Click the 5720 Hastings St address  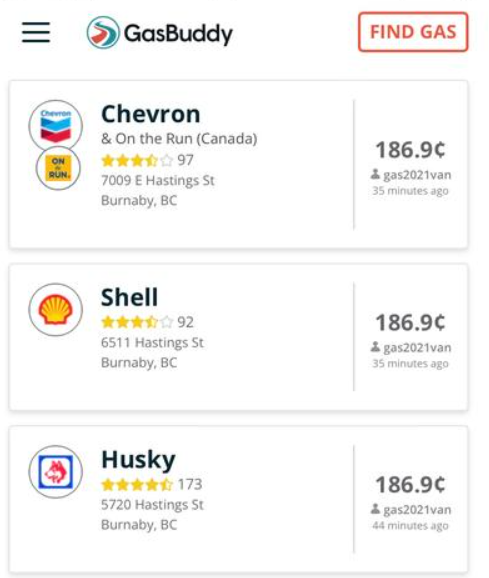[x=152, y=505]
